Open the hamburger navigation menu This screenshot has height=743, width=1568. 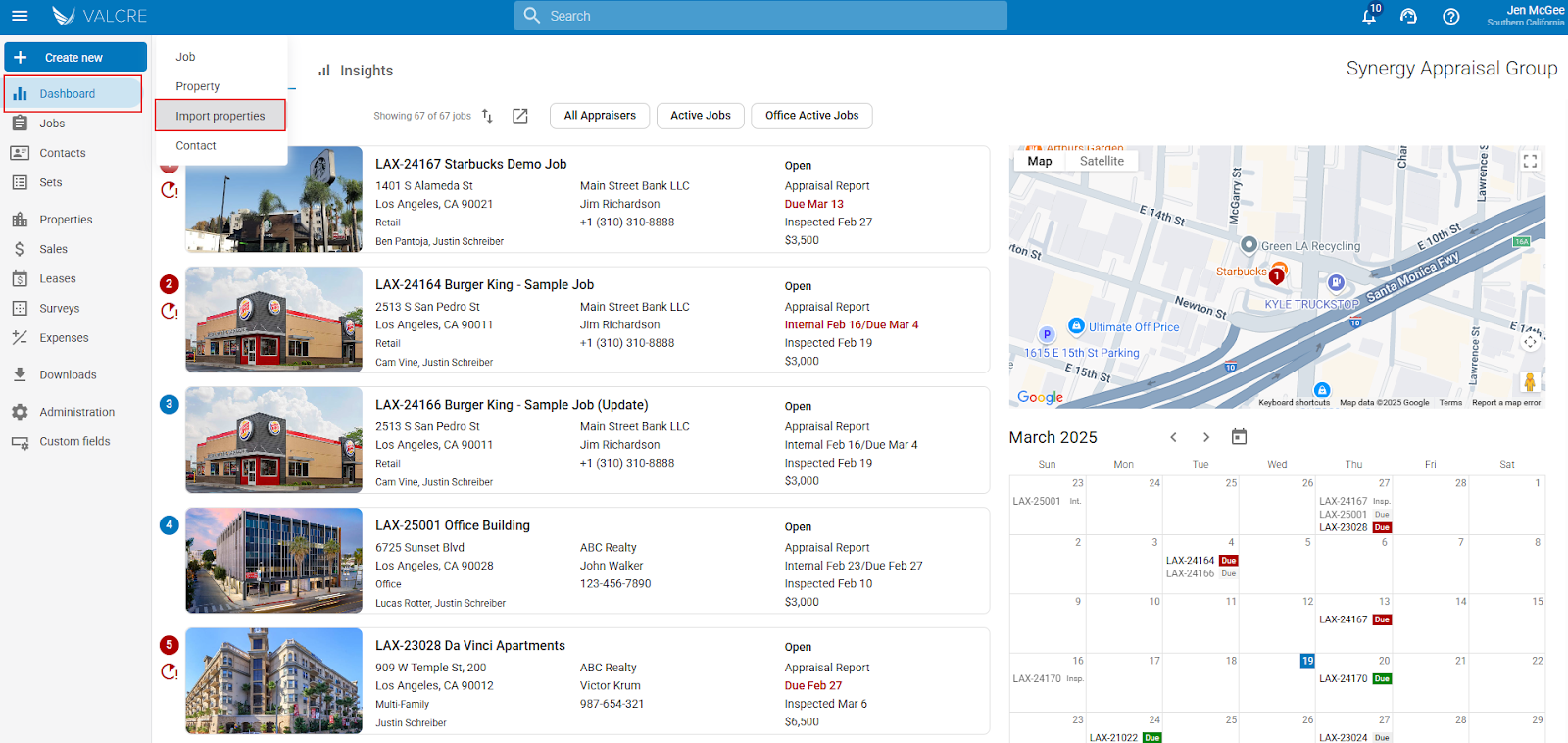pyautogui.click(x=20, y=16)
